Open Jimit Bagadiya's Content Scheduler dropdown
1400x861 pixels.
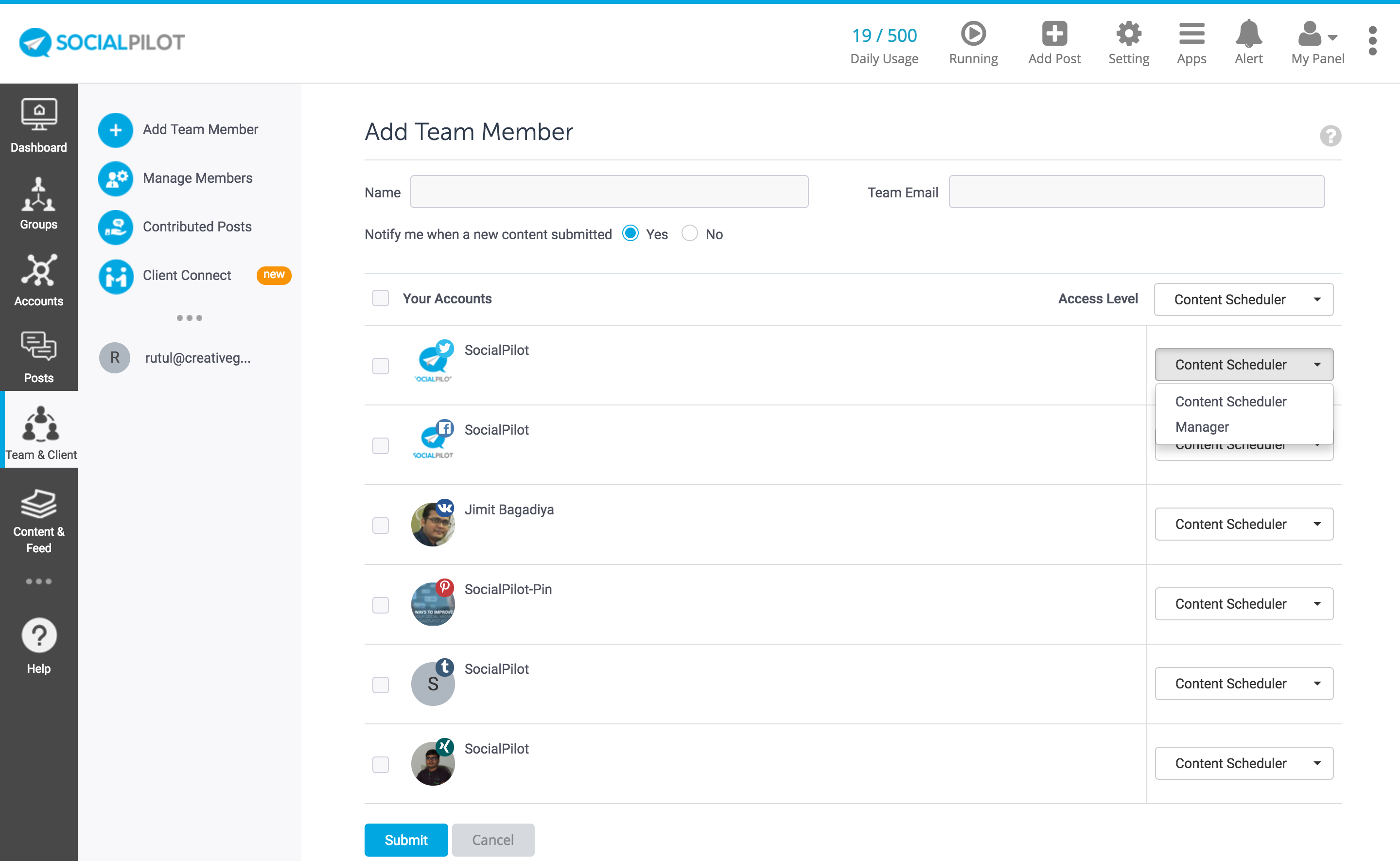(x=1243, y=524)
